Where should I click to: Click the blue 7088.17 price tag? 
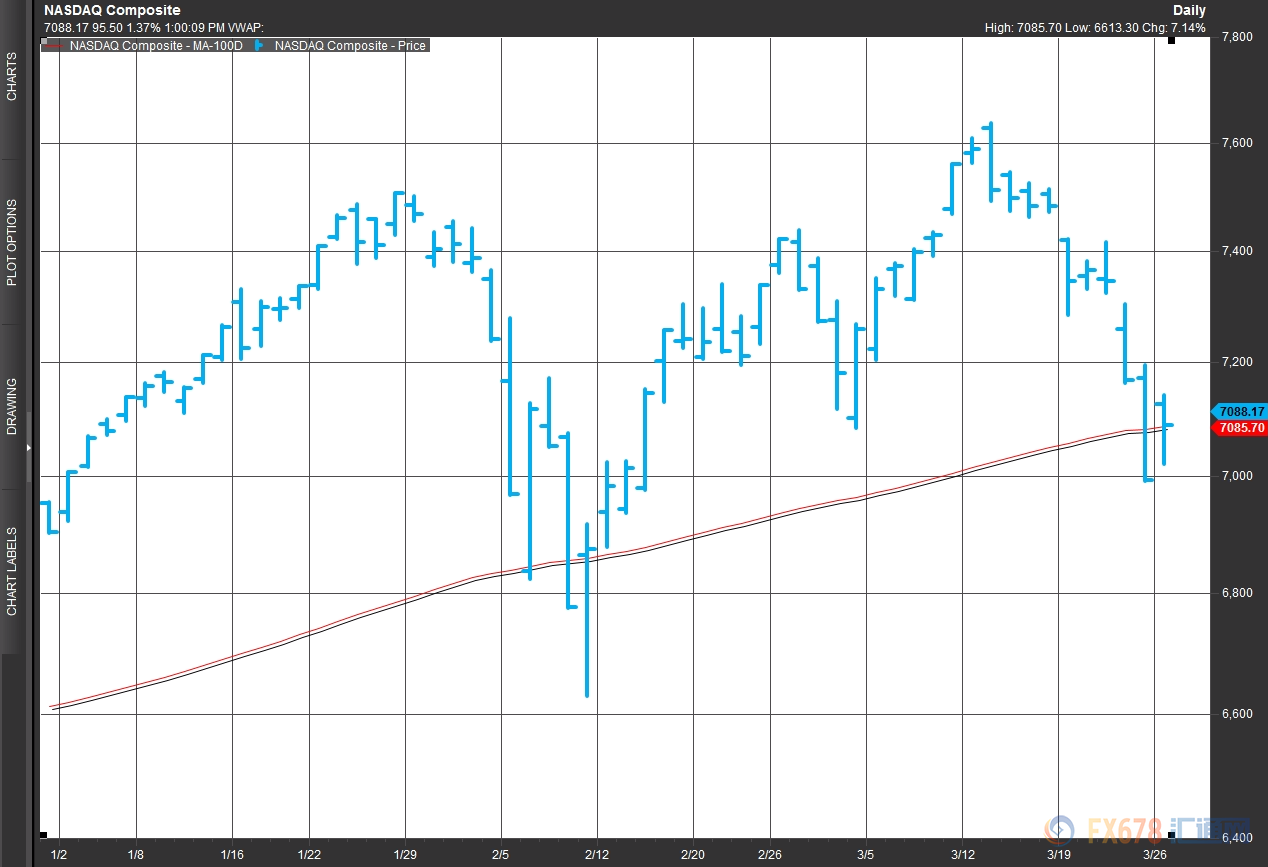point(1240,411)
